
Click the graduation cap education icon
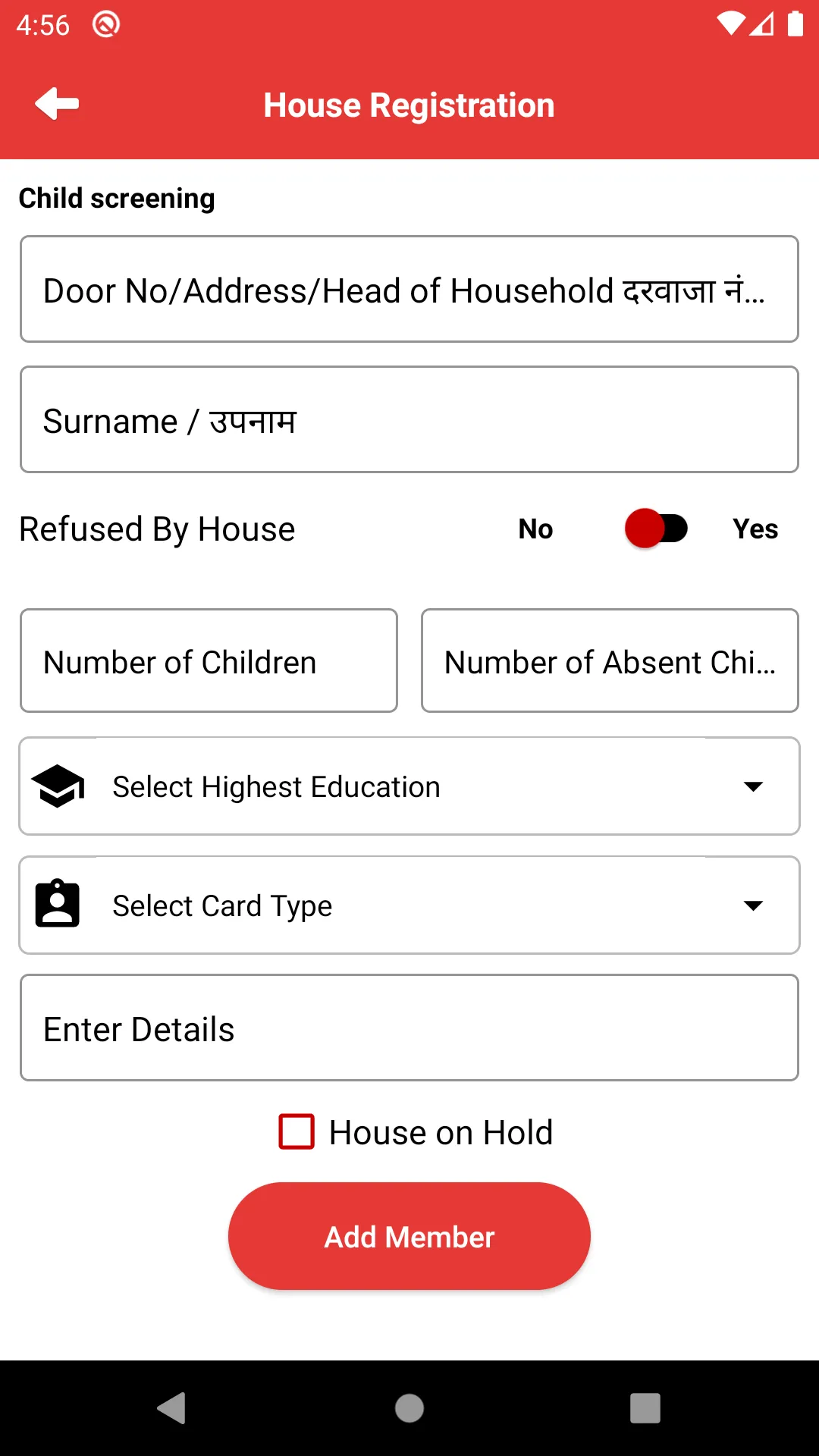(x=58, y=786)
